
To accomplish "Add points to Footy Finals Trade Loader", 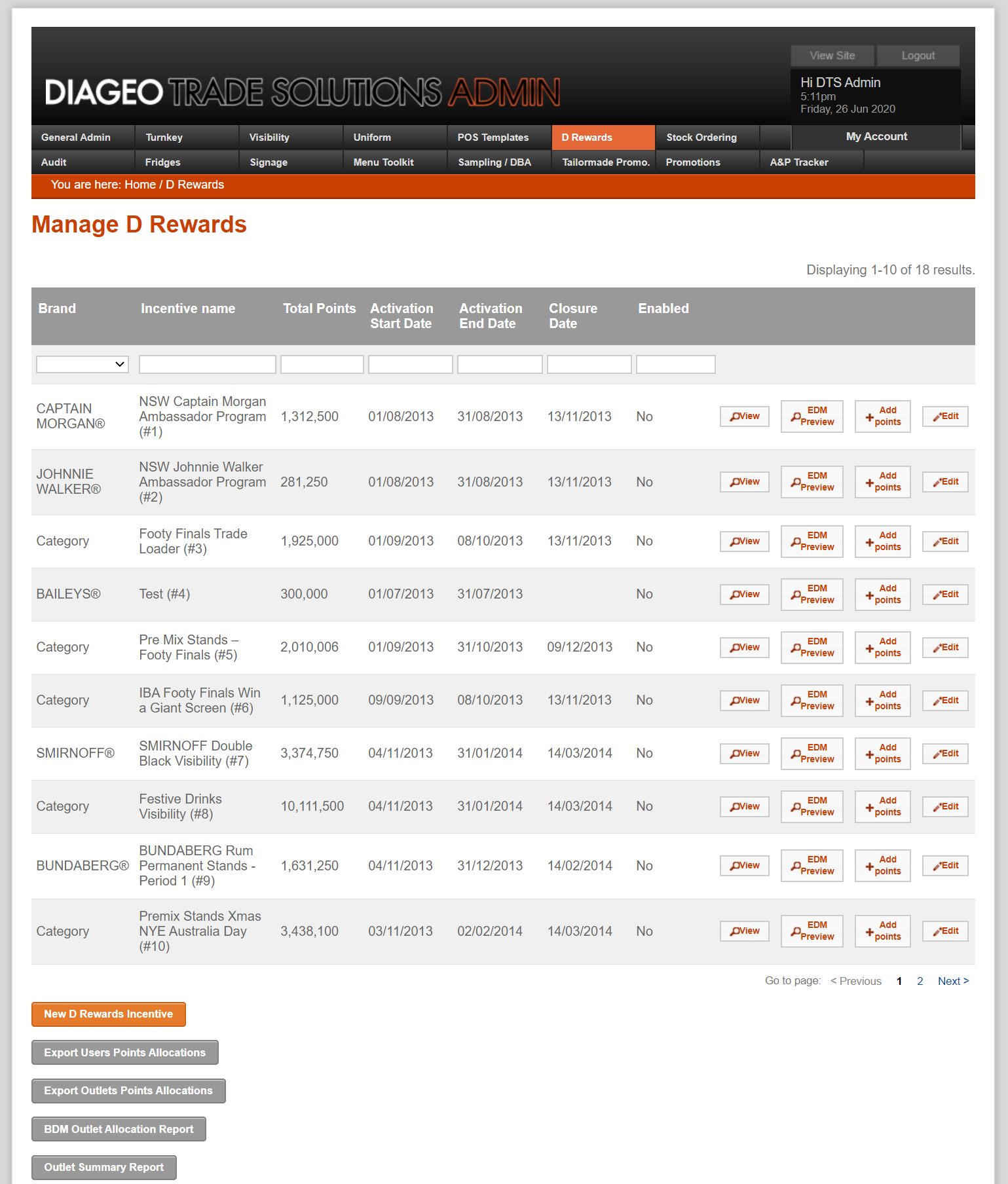I will [x=882, y=542].
